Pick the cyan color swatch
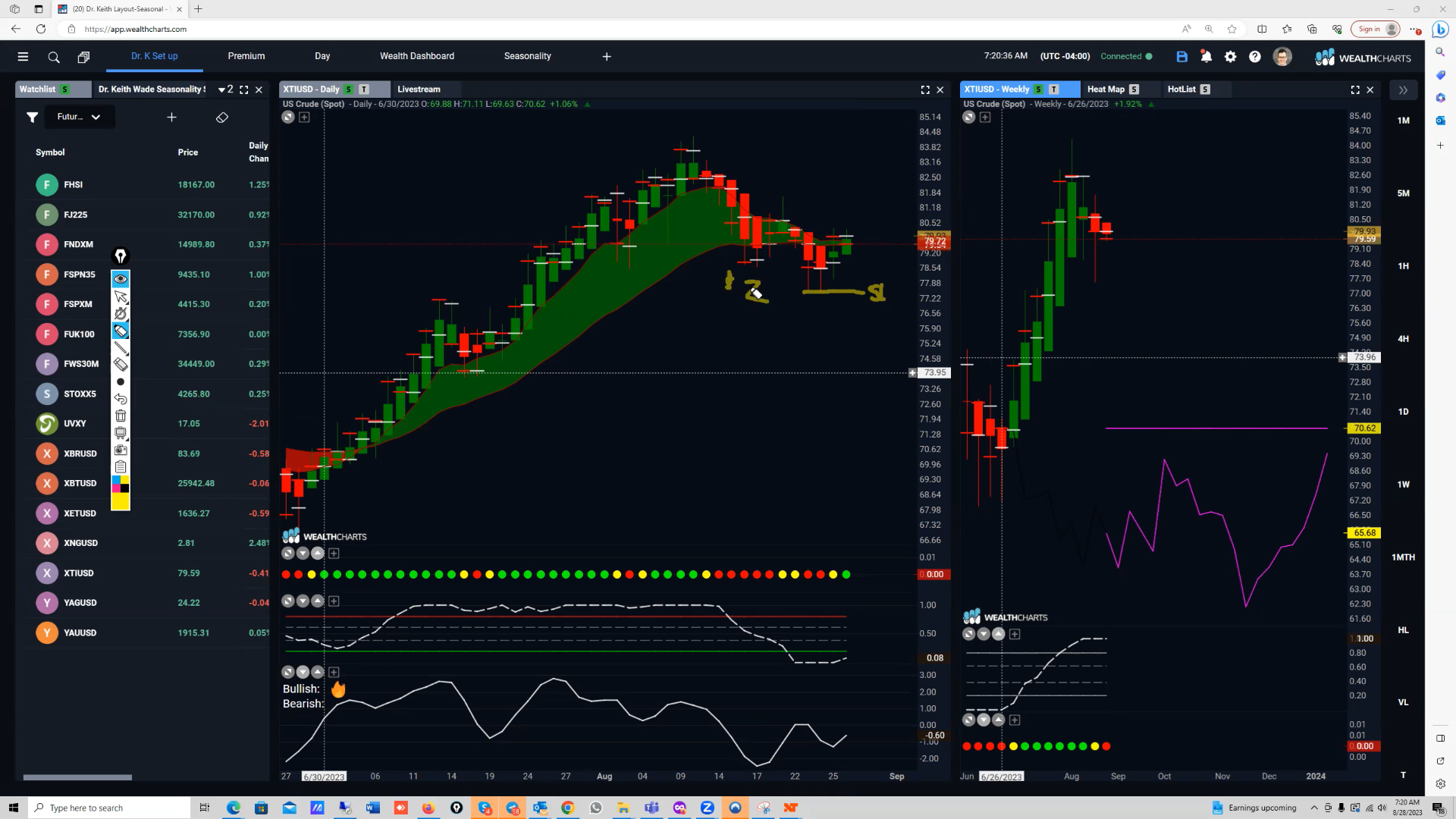1456x819 pixels. (x=116, y=480)
